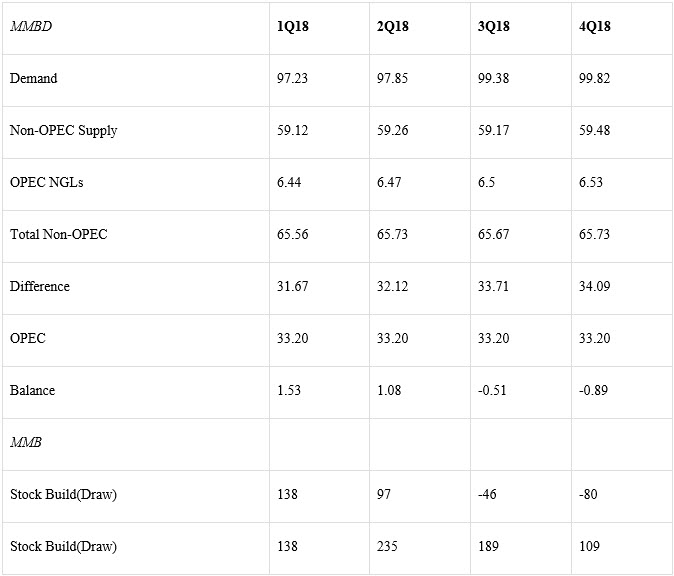Click Demand value 99.82 for 4Q18
Image resolution: width=674 pixels, height=576 pixels.
point(594,78)
